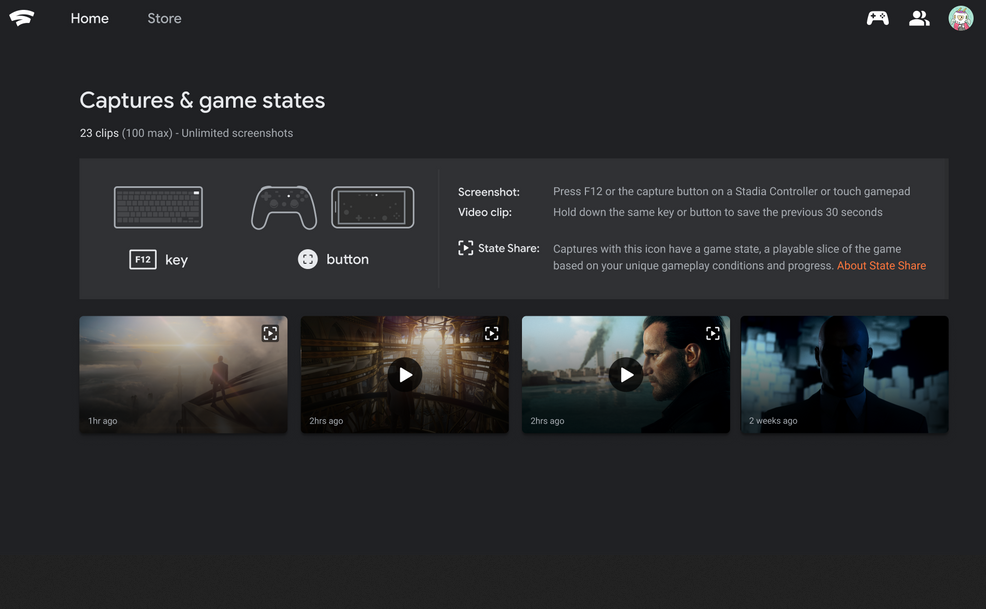This screenshot has width=986, height=609.
Task: Open the controller icon in top bar
Action: coord(877,18)
